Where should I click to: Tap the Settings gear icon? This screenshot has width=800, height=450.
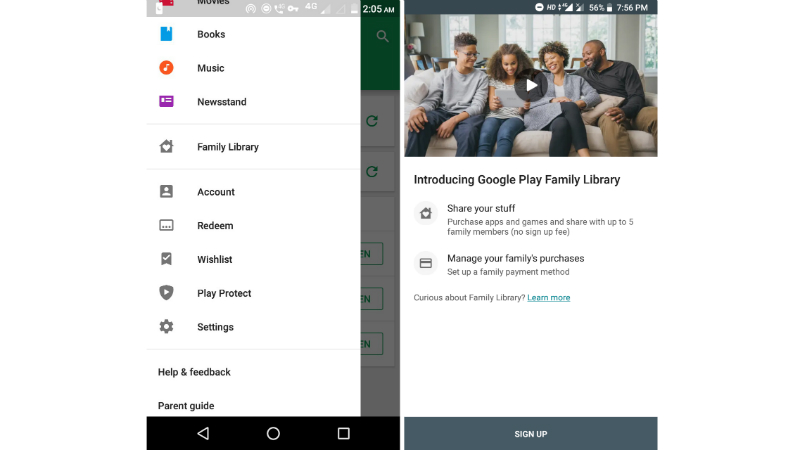click(x=166, y=327)
